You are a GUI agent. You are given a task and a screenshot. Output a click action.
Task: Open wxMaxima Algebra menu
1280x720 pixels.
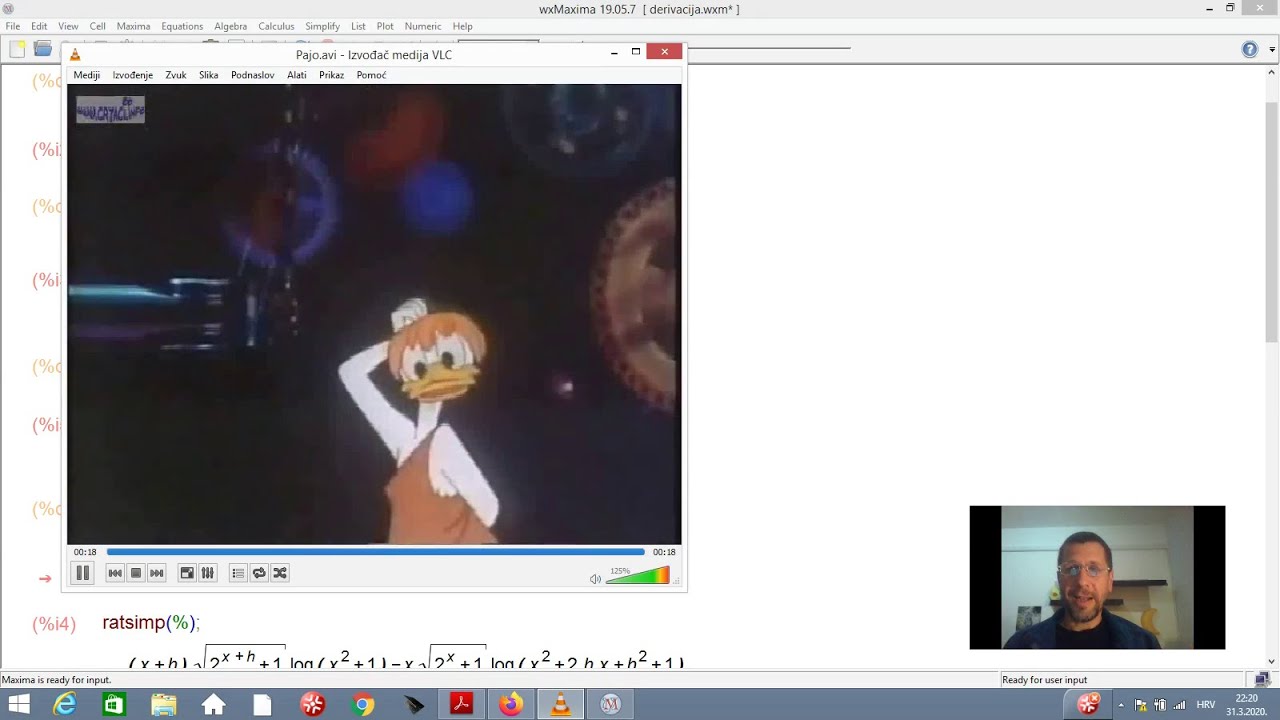tap(231, 26)
